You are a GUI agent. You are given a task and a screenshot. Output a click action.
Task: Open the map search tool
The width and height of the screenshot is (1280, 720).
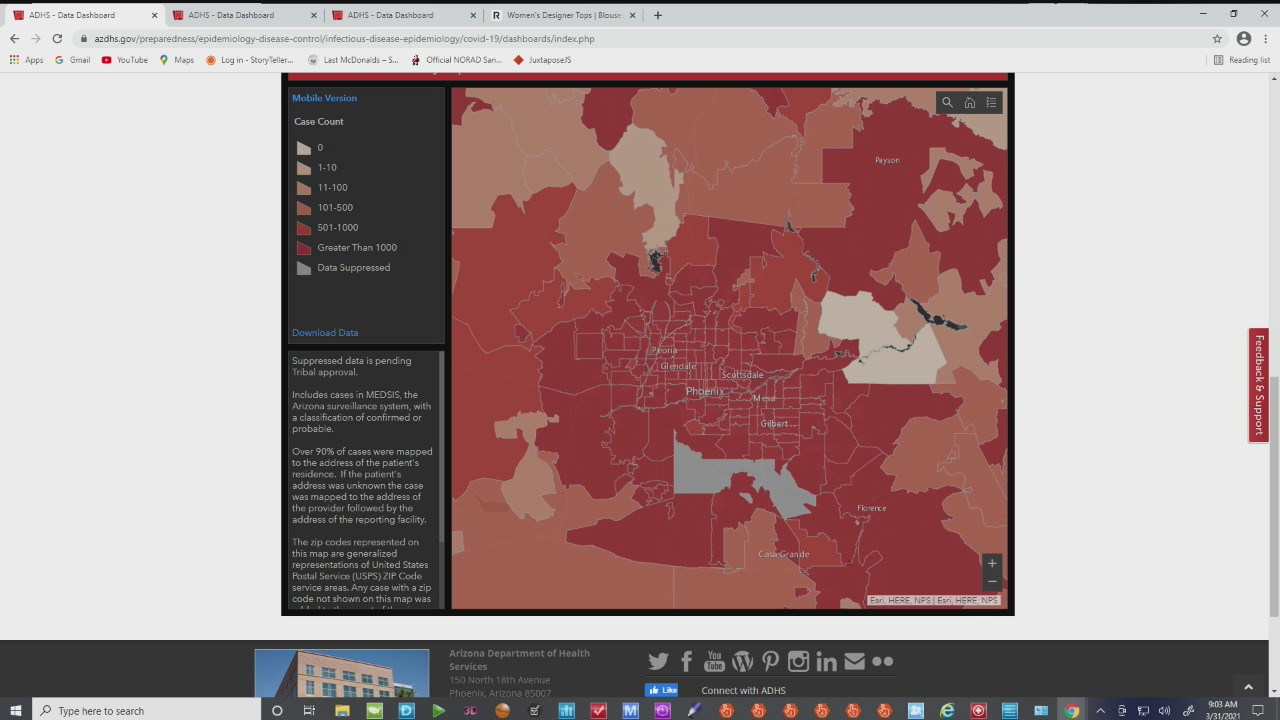pos(947,103)
